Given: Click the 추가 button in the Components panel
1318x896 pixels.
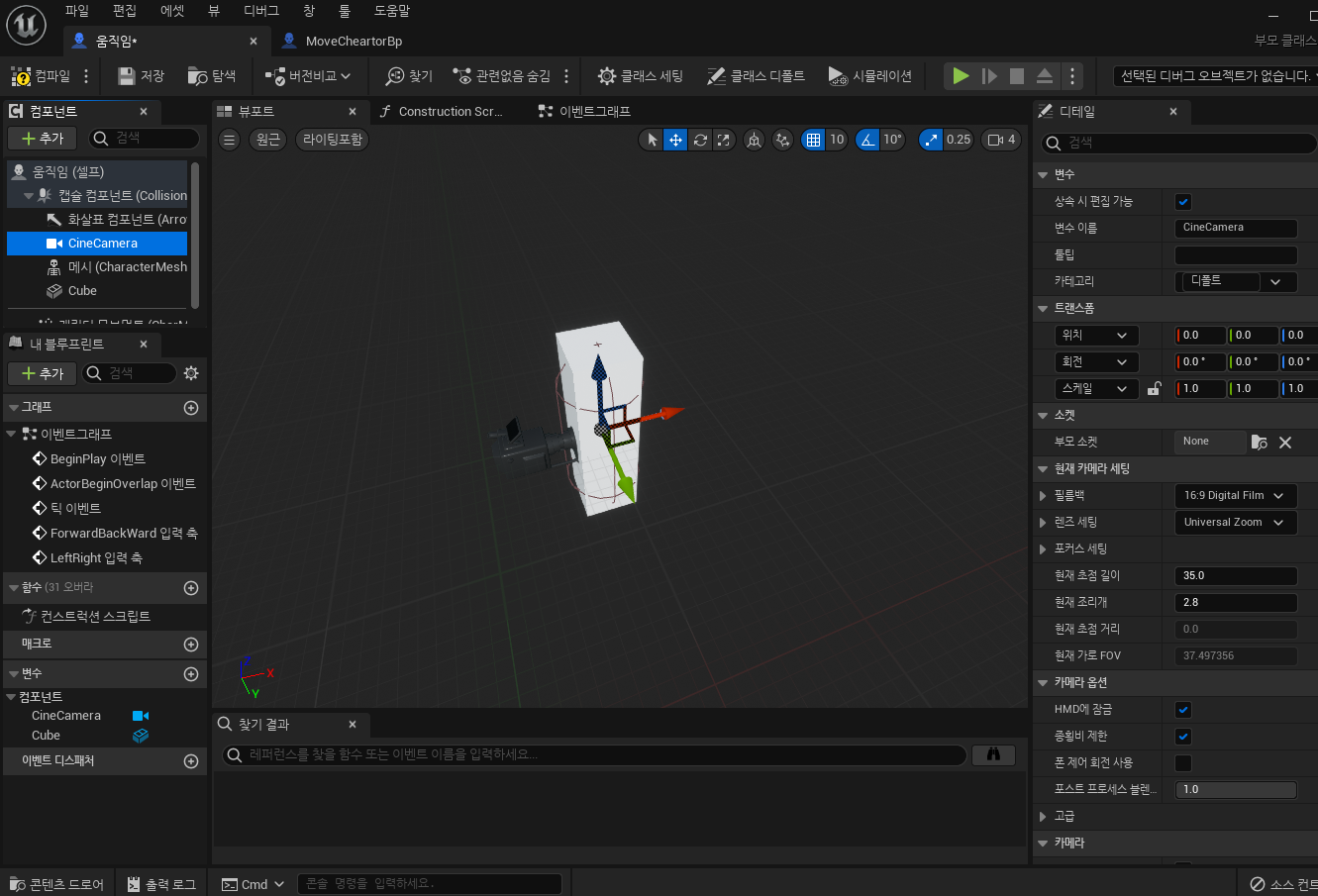Looking at the screenshot, I should 42,139.
